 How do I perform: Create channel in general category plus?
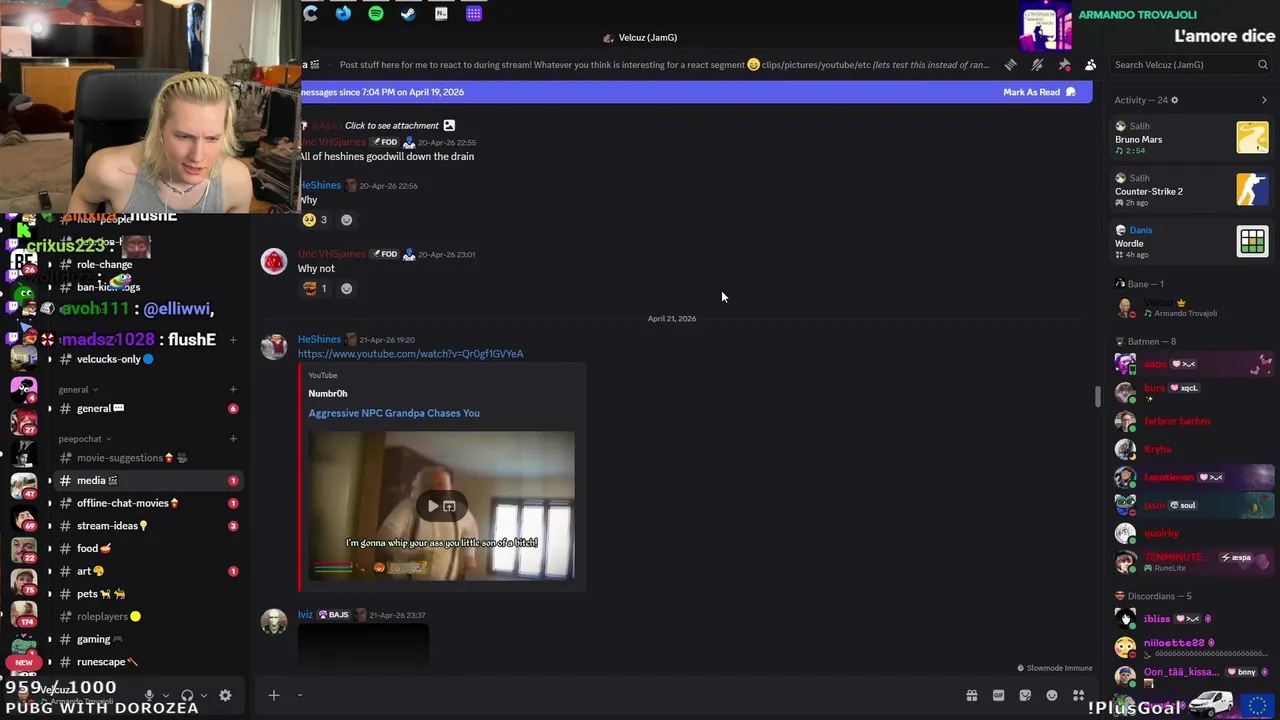(x=233, y=390)
